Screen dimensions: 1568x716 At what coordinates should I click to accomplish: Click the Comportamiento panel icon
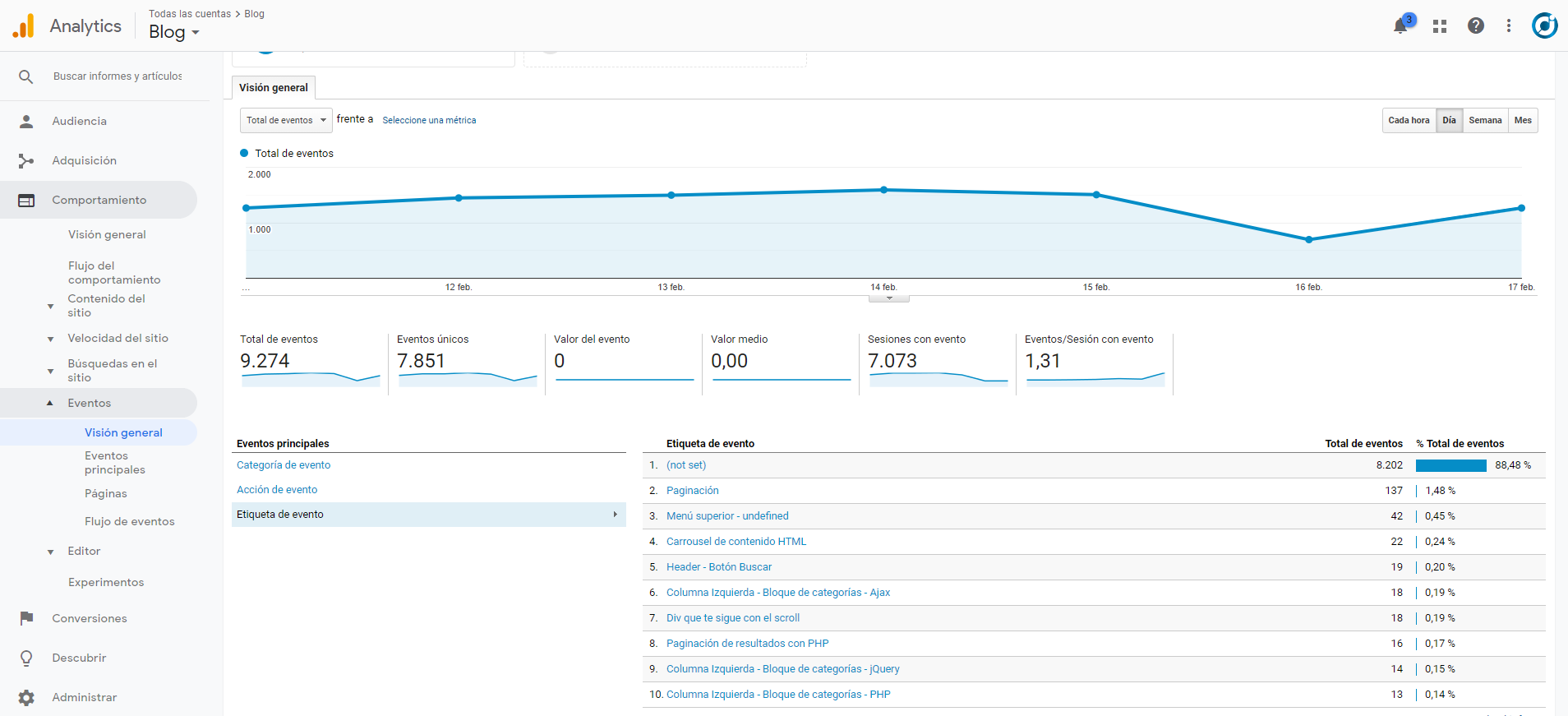pyautogui.click(x=26, y=201)
